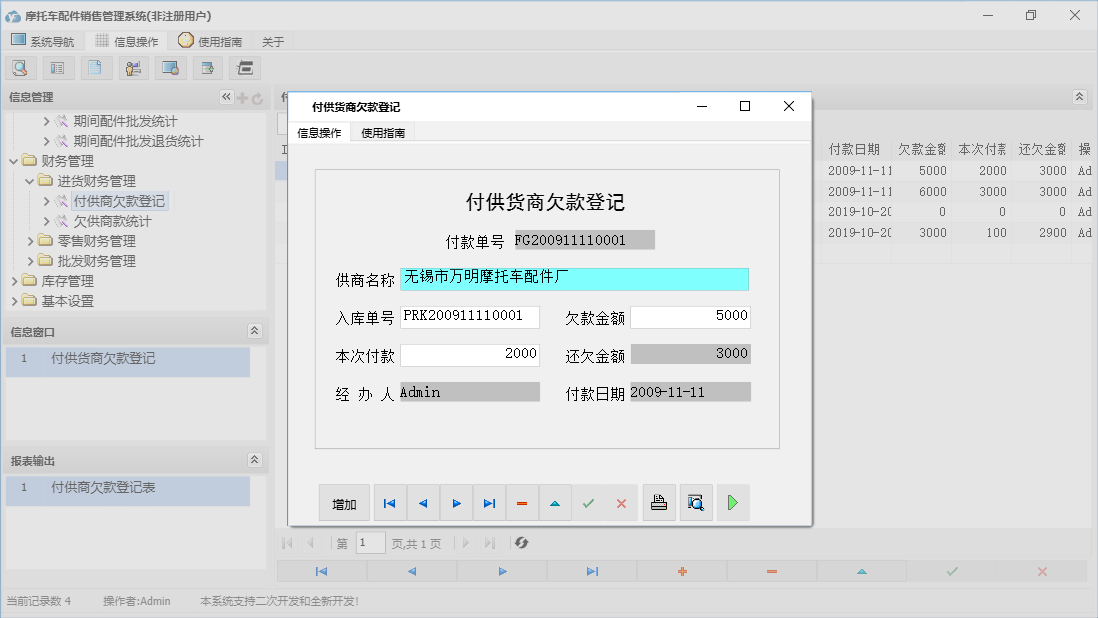This screenshot has height=618, width=1098.
Task: Click the 增加 button in the dialog
Action: (x=344, y=503)
